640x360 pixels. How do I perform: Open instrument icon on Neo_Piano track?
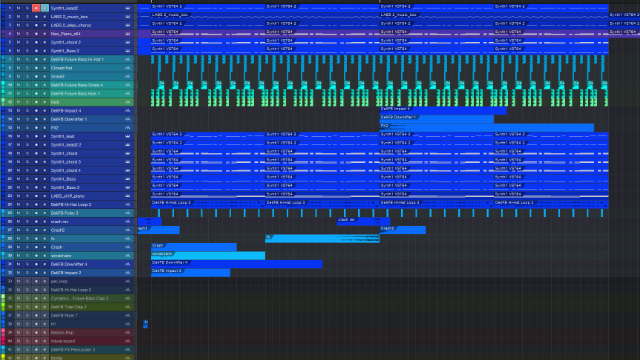[127, 33]
